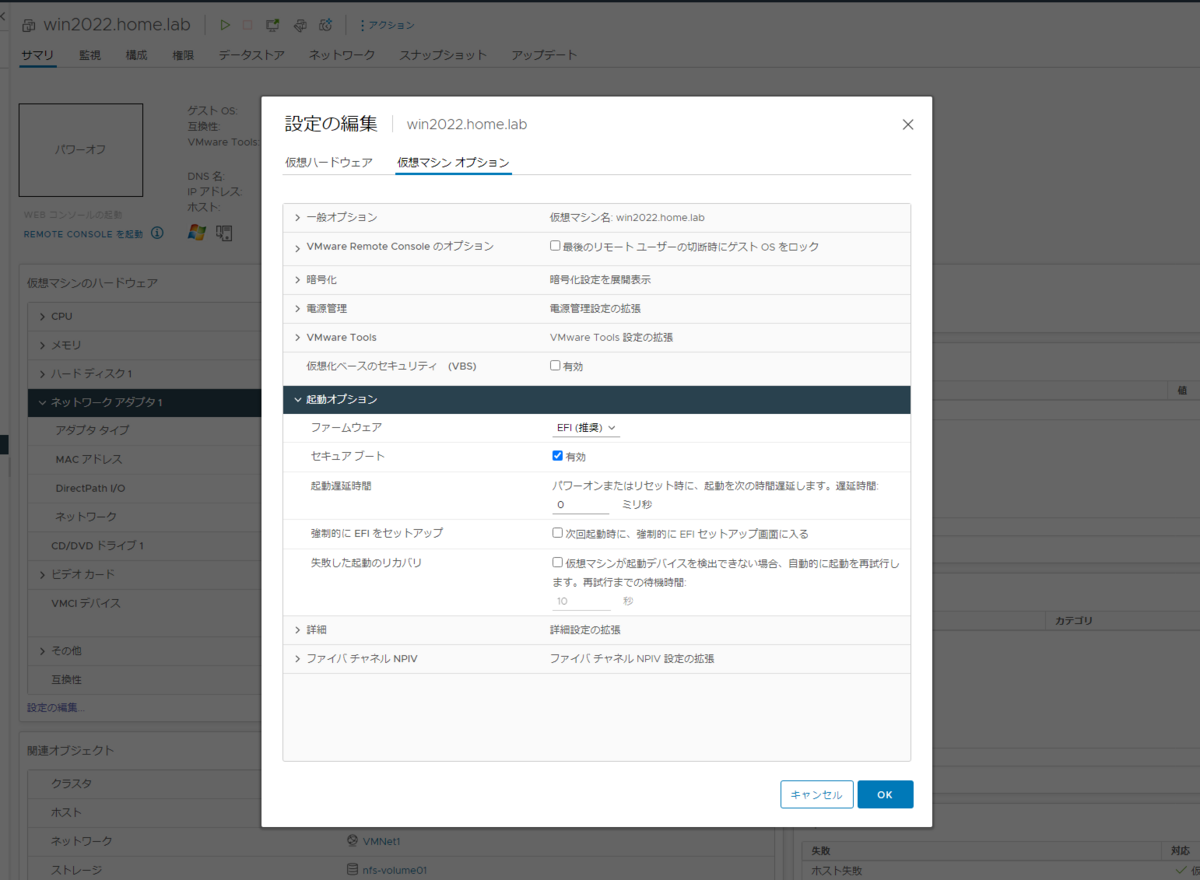
Task: Open the 設定の編集... link
Action: coord(56,708)
